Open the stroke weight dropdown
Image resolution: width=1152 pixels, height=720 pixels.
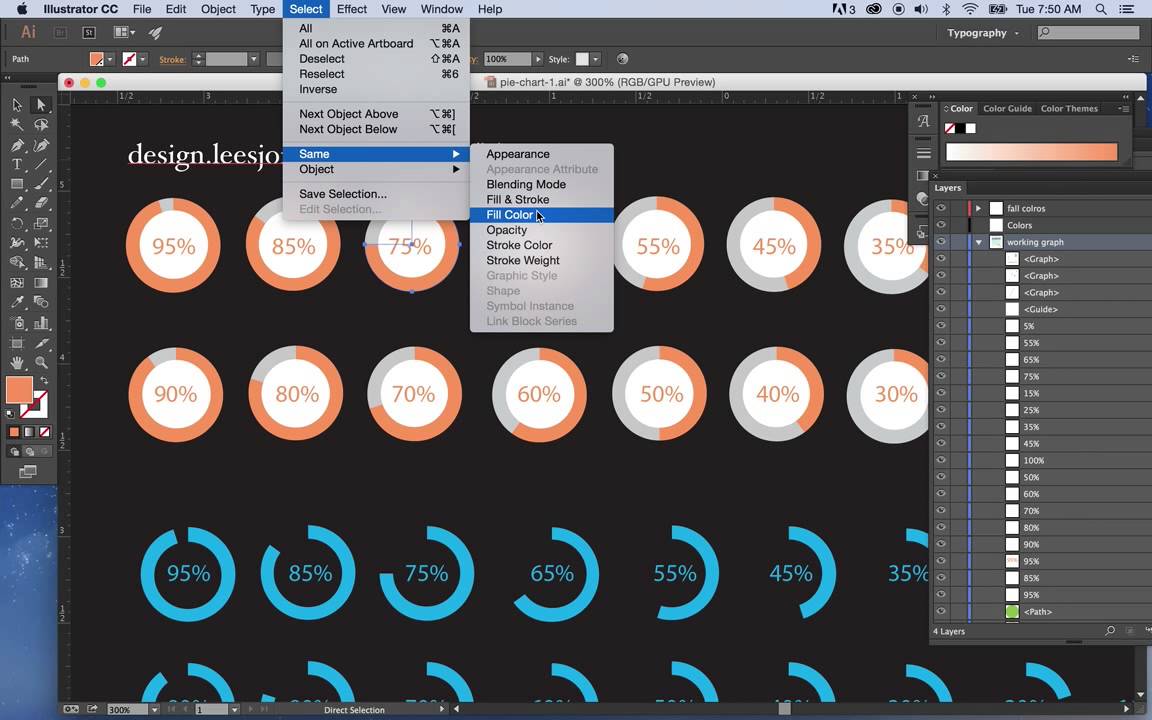253,60
